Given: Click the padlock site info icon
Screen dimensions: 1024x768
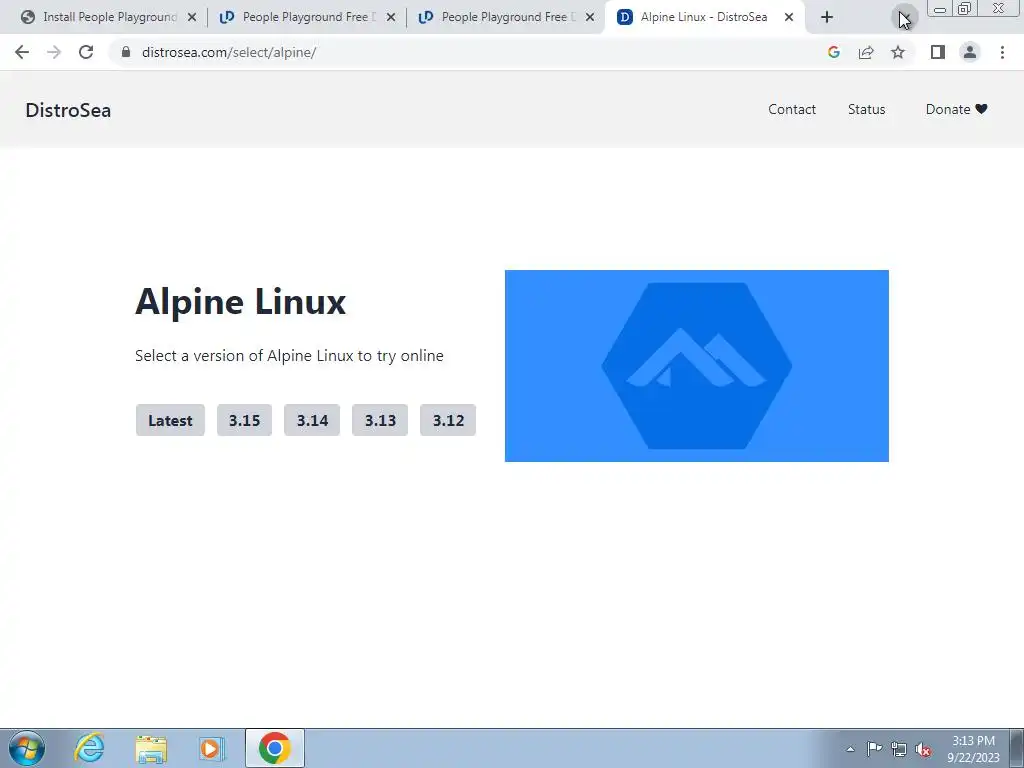Looking at the screenshot, I should 126,52.
